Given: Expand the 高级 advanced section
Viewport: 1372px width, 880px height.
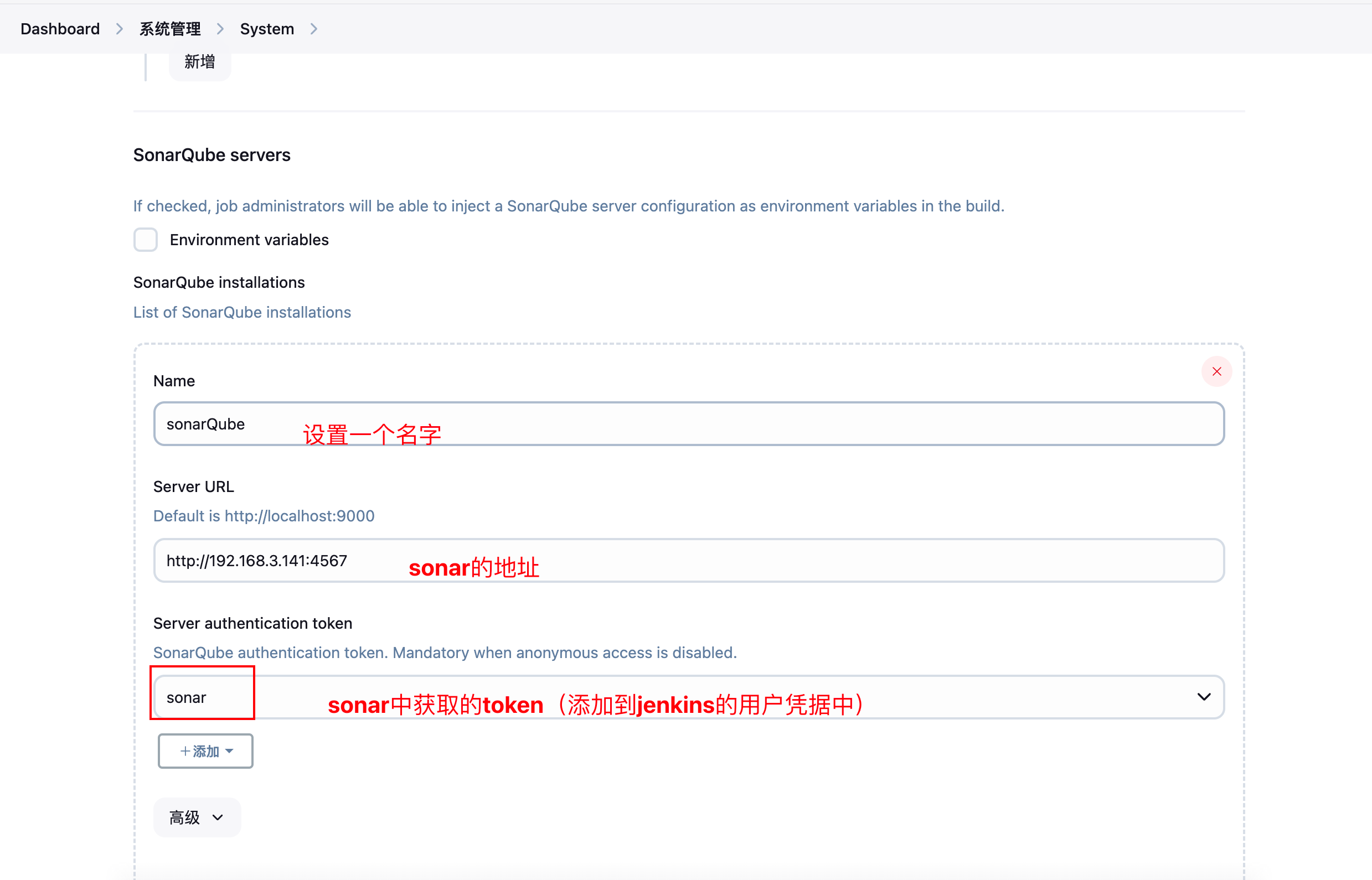Looking at the screenshot, I should [x=197, y=817].
